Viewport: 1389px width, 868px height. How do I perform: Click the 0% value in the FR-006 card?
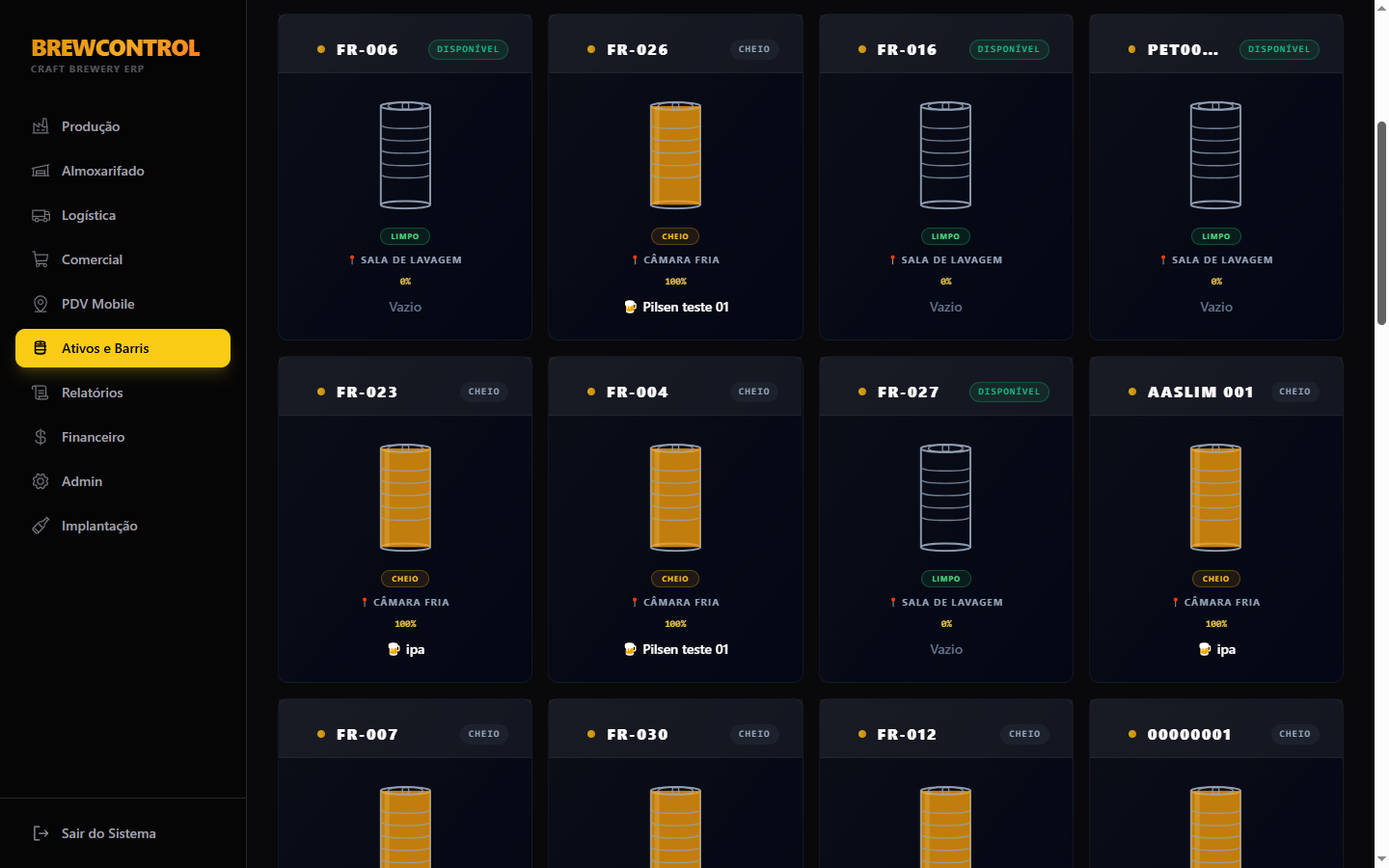[x=405, y=282]
